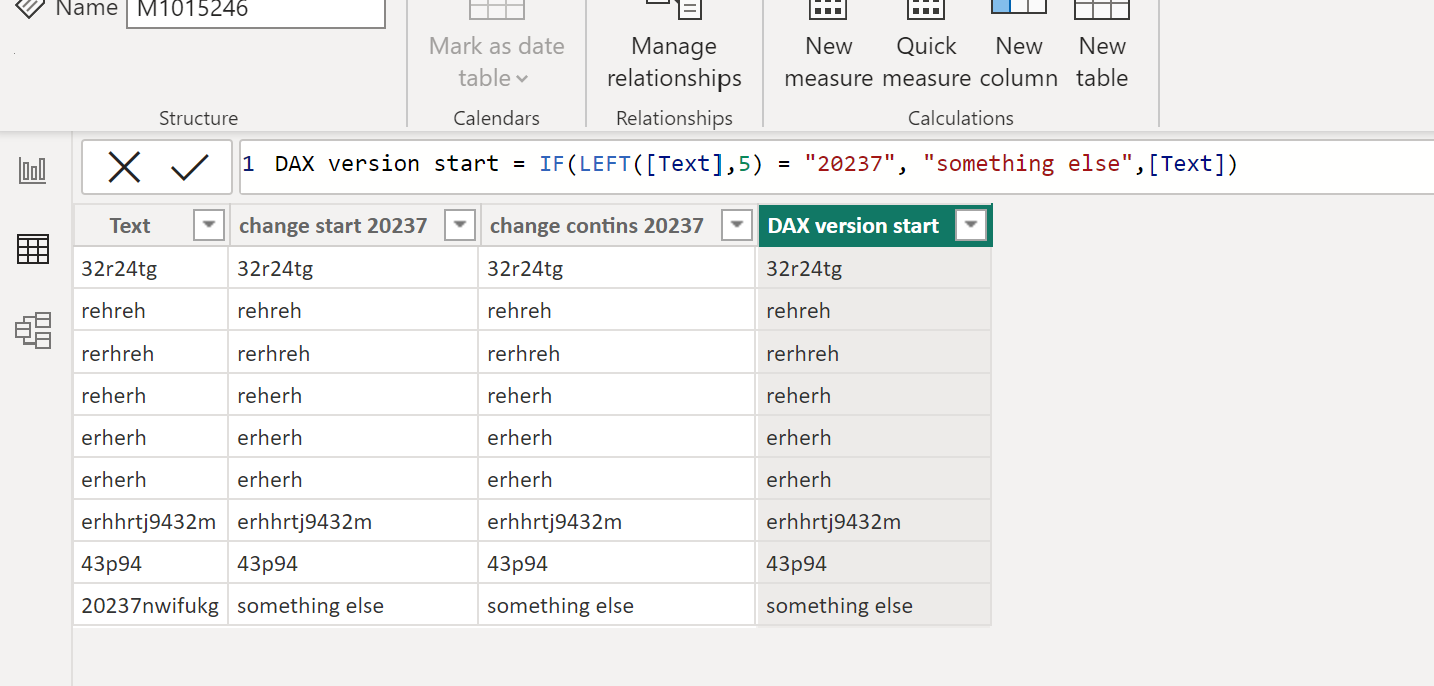The height and width of the screenshot is (686, 1434).
Task: Open filter dropdown for Text column
Action: click(208, 226)
